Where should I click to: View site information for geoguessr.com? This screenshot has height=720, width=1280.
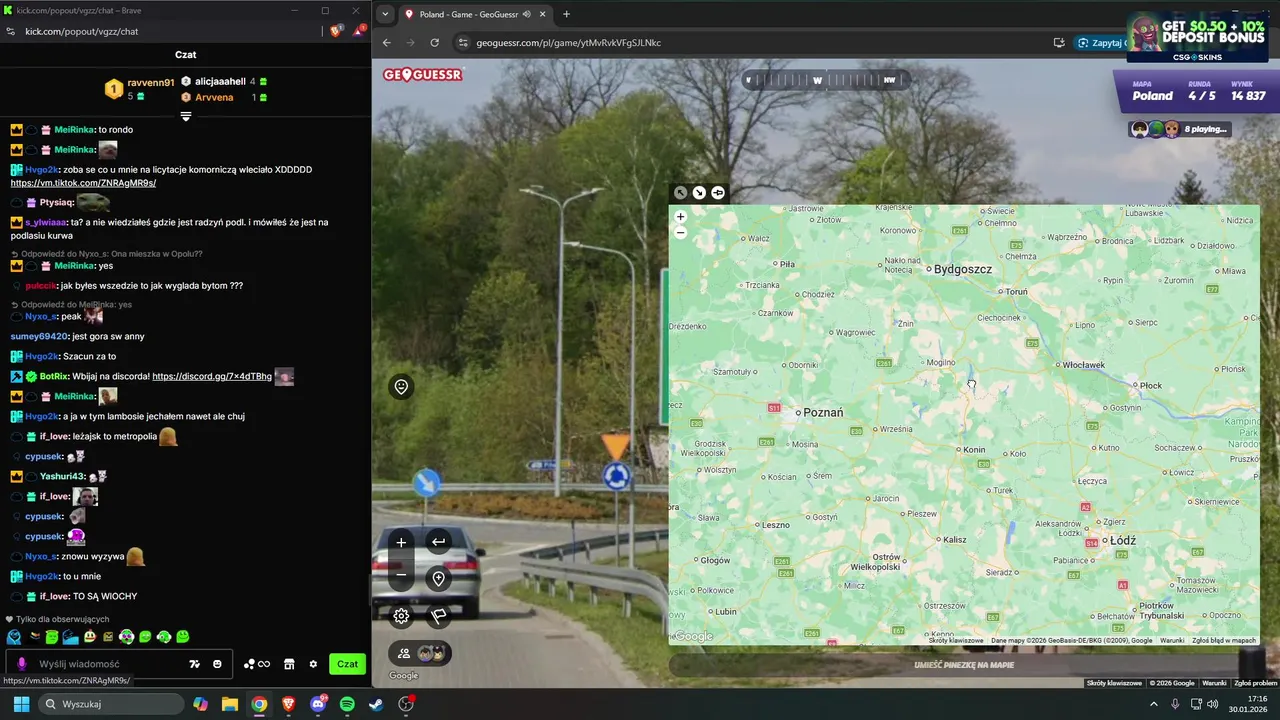[x=462, y=43]
